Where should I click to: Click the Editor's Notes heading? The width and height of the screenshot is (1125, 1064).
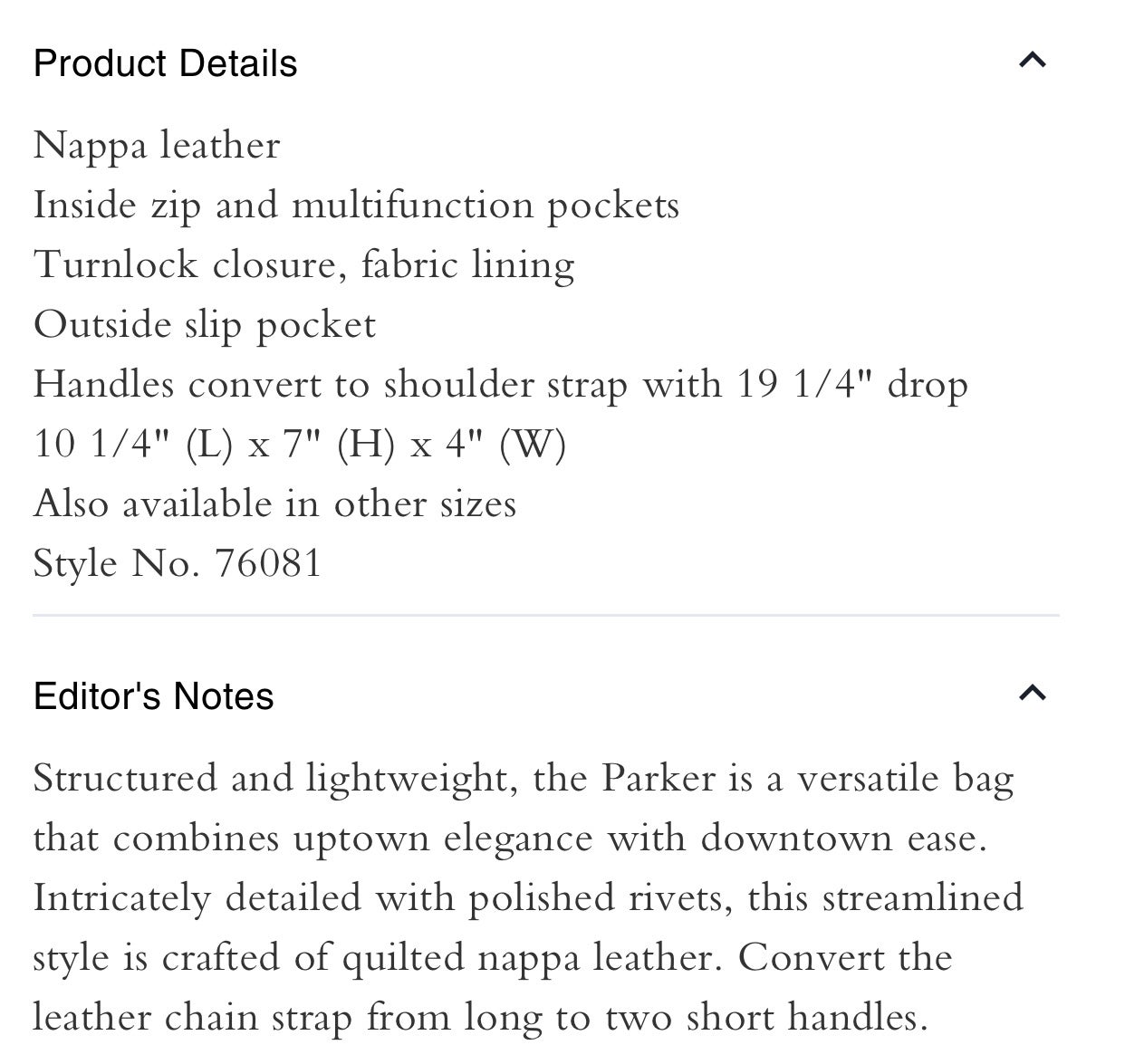point(154,696)
